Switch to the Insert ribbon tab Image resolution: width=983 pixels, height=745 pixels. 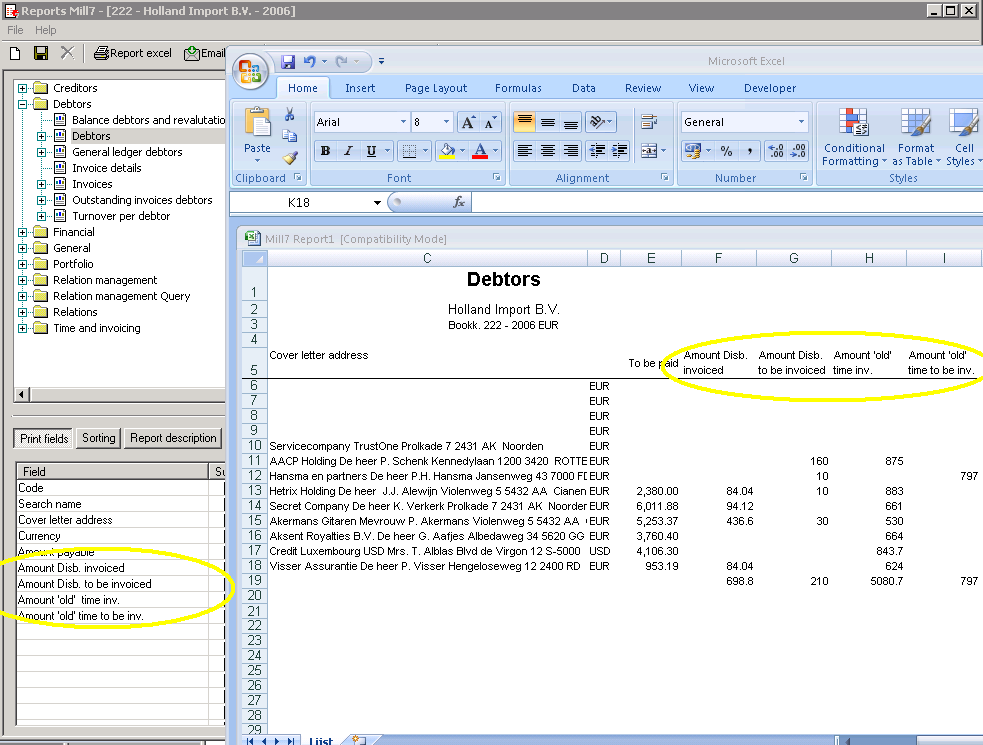click(x=360, y=88)
